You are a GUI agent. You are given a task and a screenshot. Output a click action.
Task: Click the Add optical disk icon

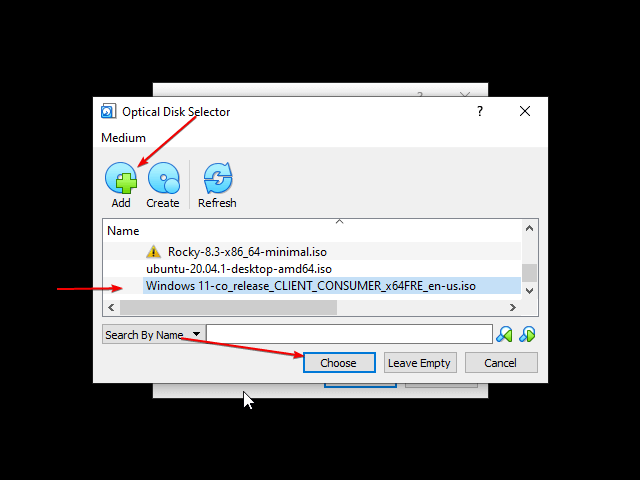[x=121, y=178]
